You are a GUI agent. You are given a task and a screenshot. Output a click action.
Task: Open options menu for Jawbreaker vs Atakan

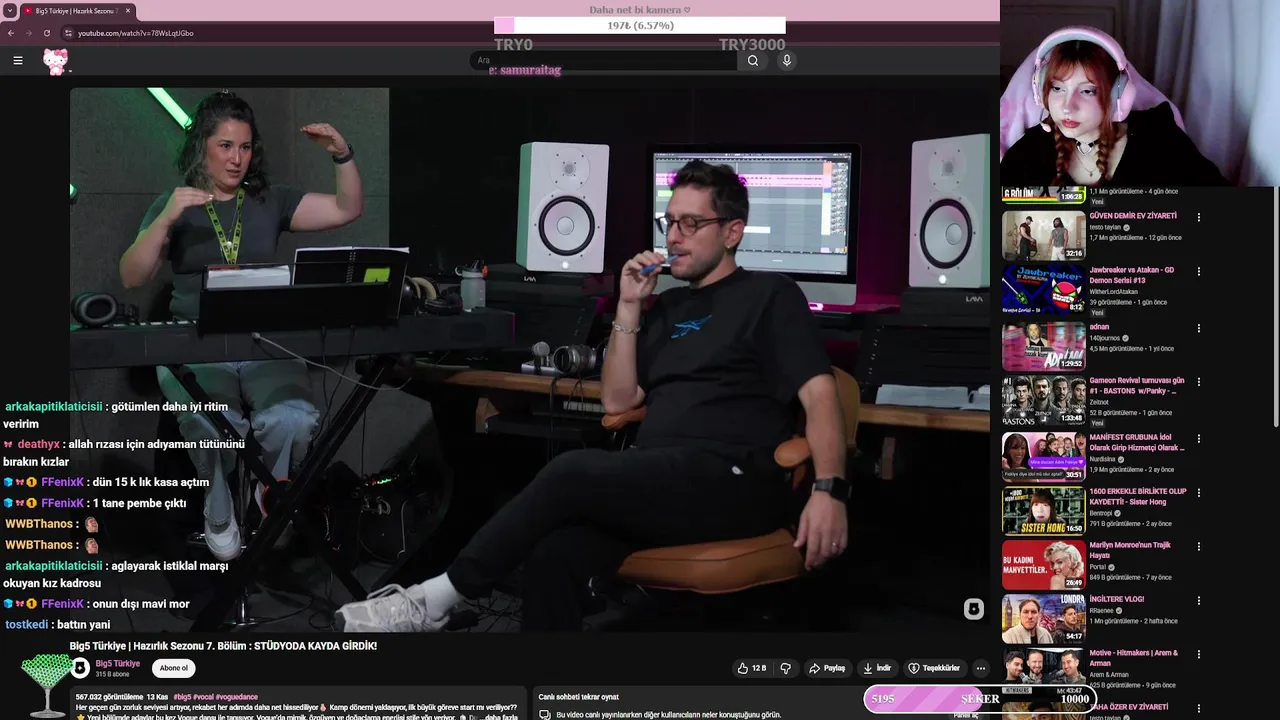pos(1198,271)
